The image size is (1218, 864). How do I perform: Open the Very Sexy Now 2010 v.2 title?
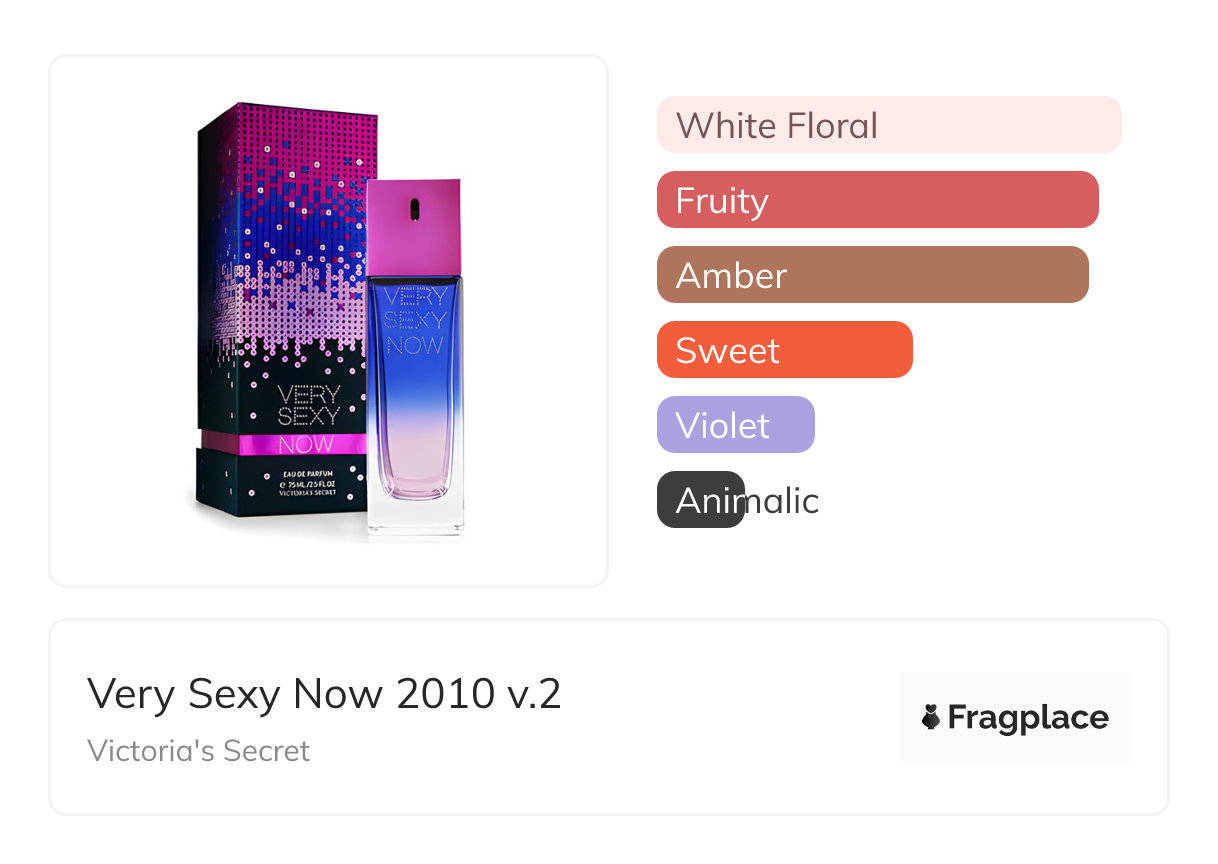coord(324,693)
